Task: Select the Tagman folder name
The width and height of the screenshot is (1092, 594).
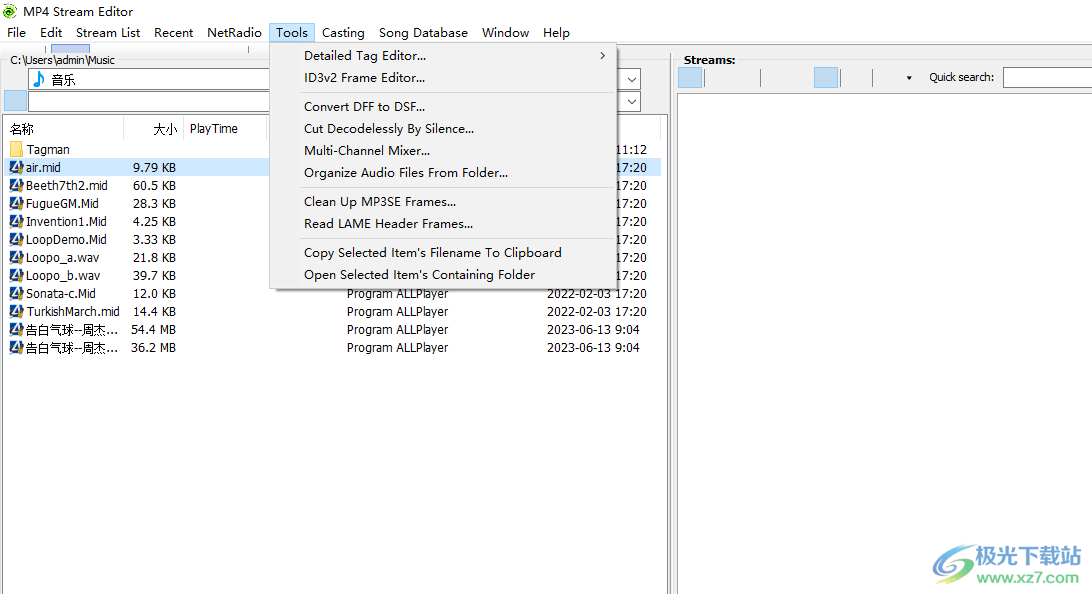Action: (x=48, y=150)
